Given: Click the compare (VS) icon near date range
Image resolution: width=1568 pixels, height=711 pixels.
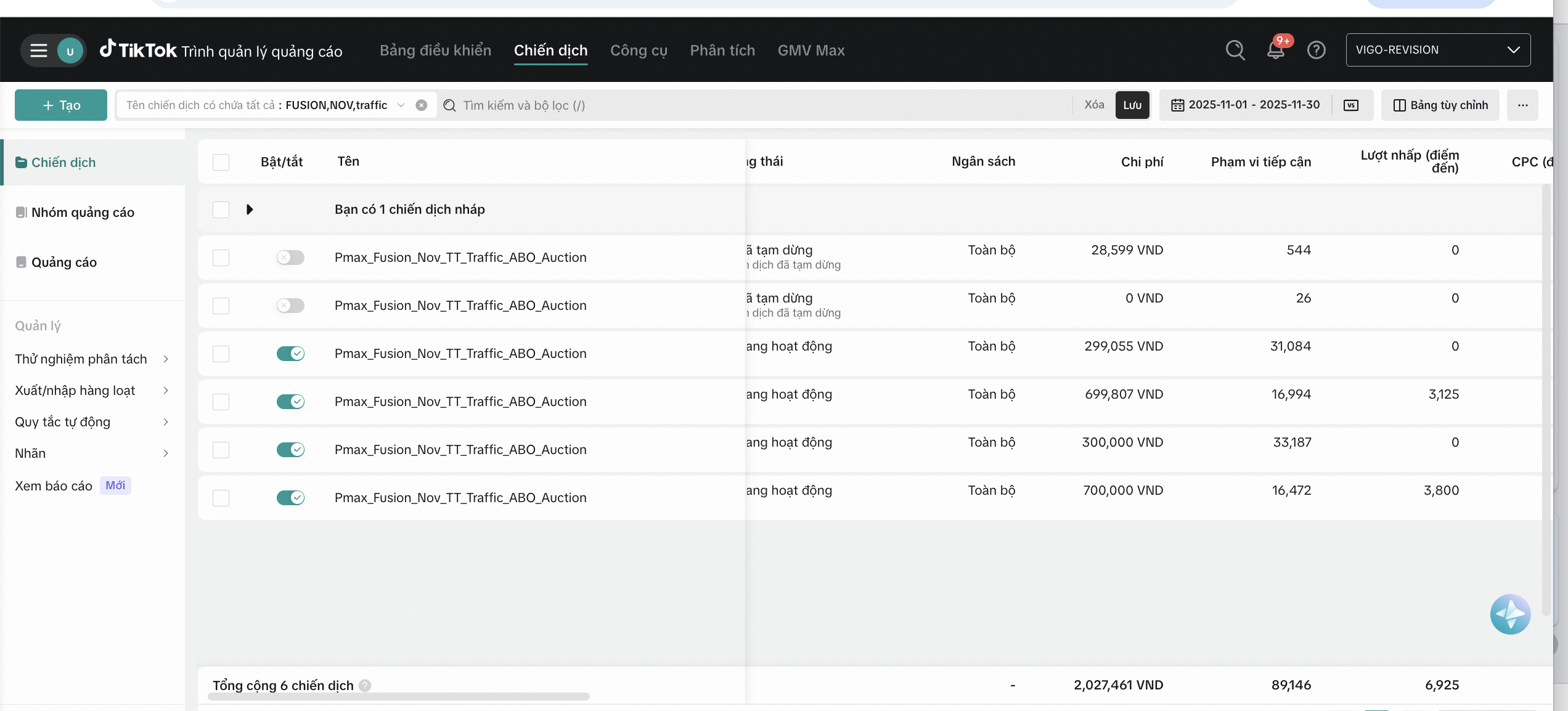Looking at the screenshot, I should (x=1350, y=105).
